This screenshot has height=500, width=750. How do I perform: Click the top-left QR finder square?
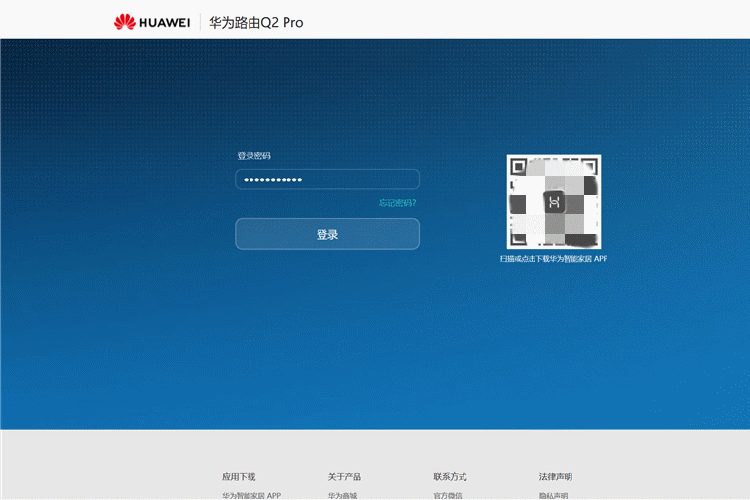tap(517, 165)
